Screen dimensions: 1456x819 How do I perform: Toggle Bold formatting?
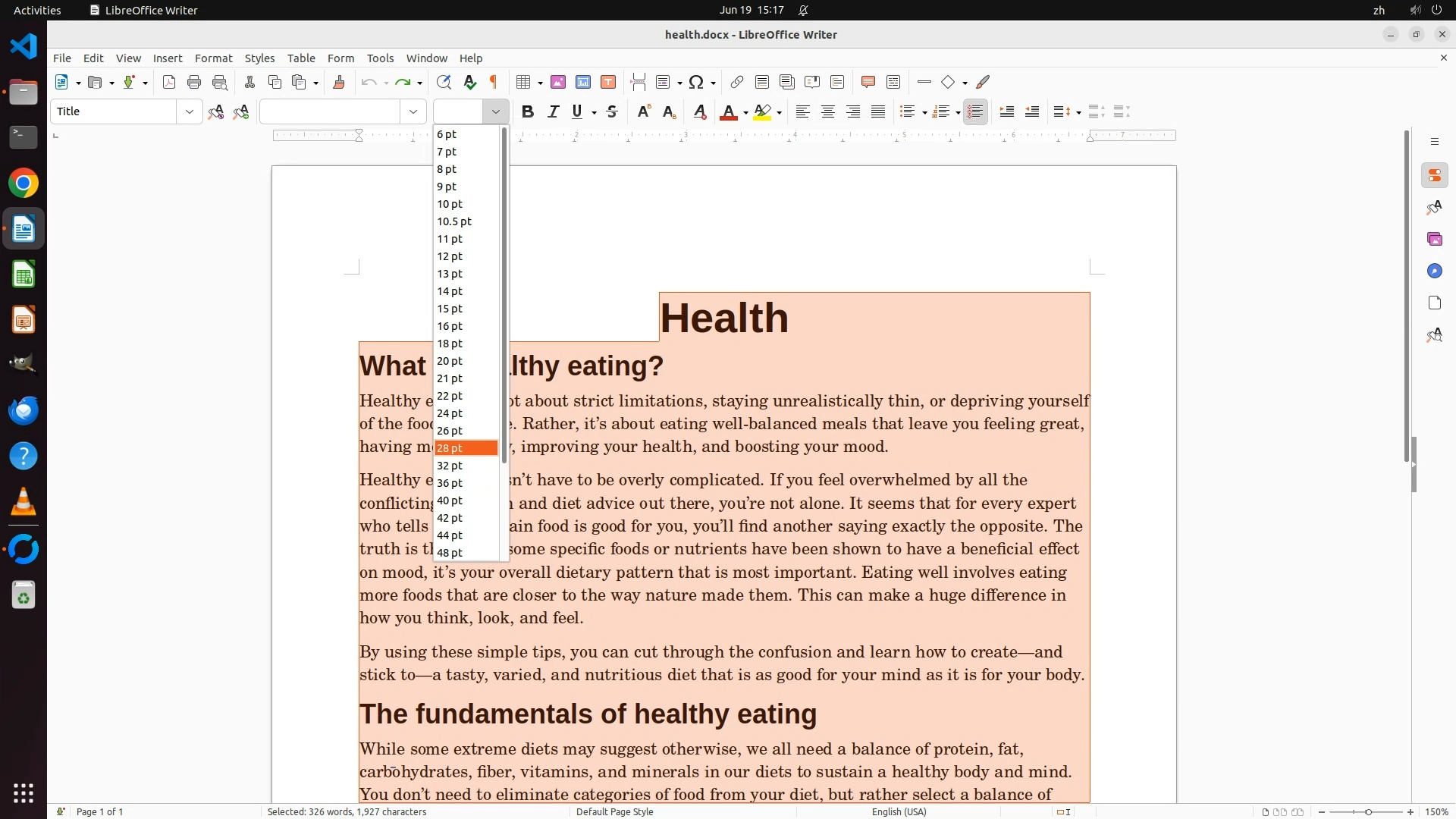pos(528,112)
